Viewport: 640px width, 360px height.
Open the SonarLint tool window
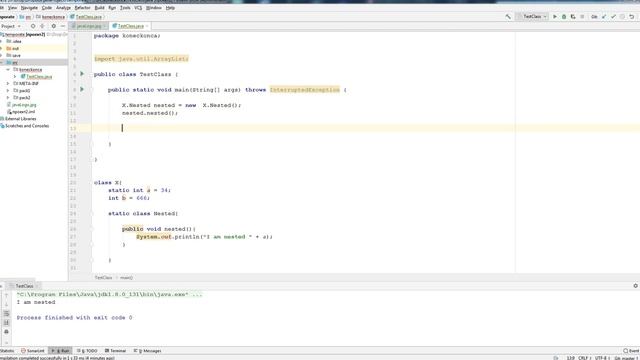click(33, 351)
